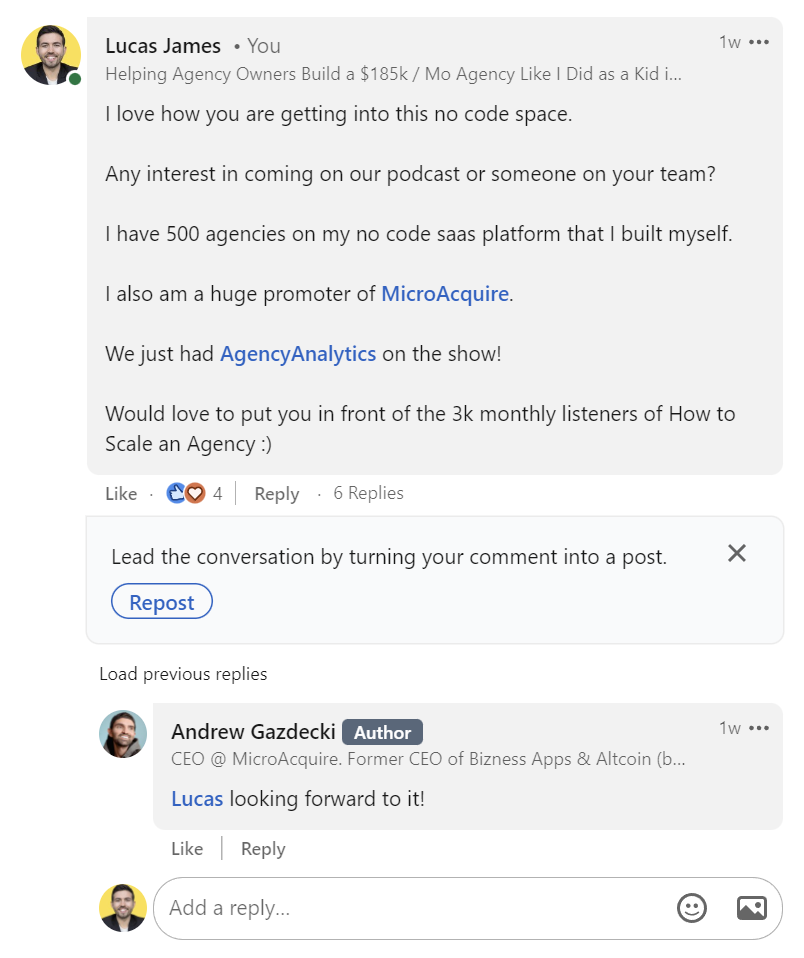Image resolution: width=804 pixels, height=958 pixels.
Task: Show the 6 Replies thread
Action: pos(368,493)
